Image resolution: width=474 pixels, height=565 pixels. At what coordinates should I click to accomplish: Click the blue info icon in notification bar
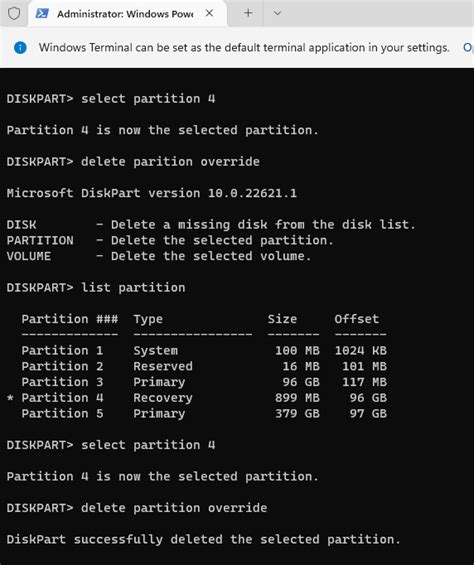(x=20, y=48)
